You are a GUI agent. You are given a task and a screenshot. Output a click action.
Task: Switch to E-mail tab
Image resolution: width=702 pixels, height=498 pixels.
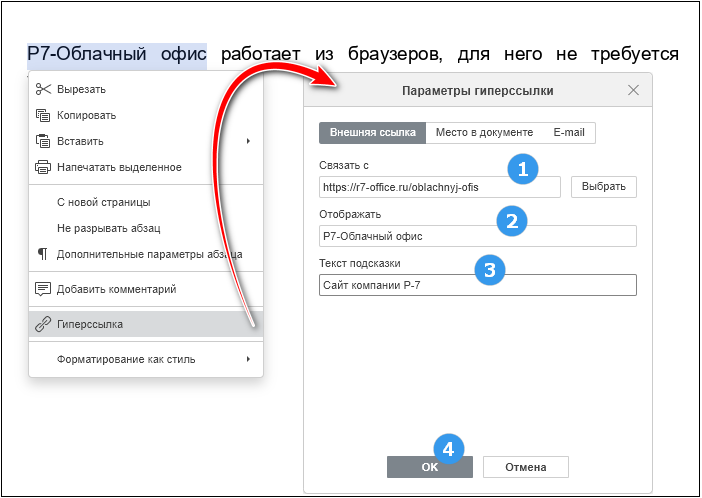pyautogui.click(x=569, y=133)
